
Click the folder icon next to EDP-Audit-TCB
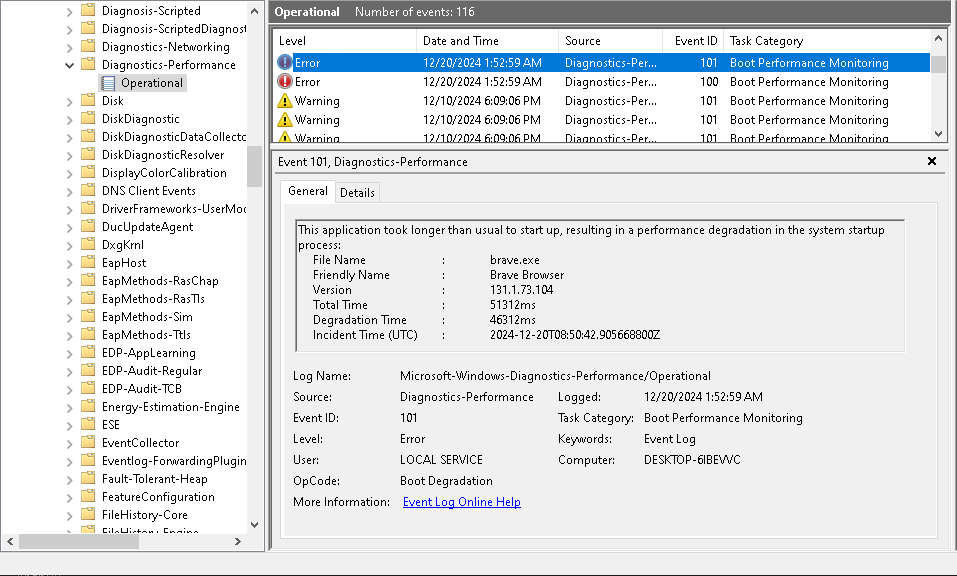88,388
